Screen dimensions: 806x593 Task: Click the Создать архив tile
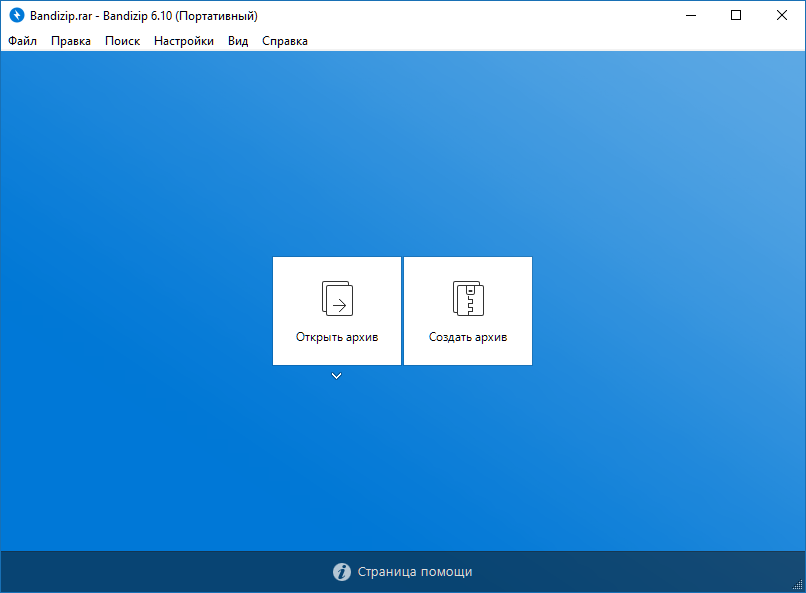(x=468, y=311)
